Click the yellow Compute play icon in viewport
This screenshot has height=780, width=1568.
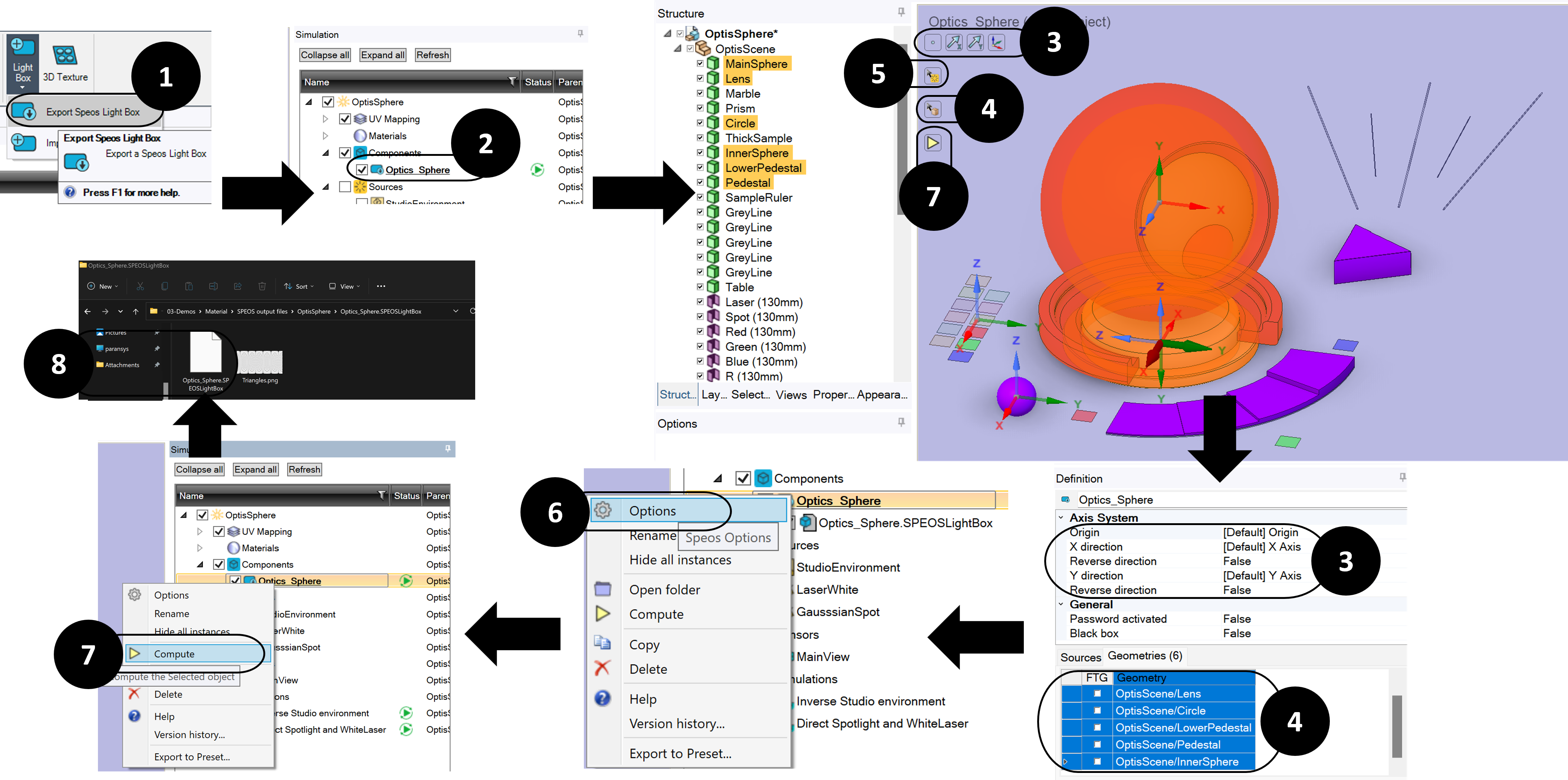pyautogui.click(x=933, y=143)
